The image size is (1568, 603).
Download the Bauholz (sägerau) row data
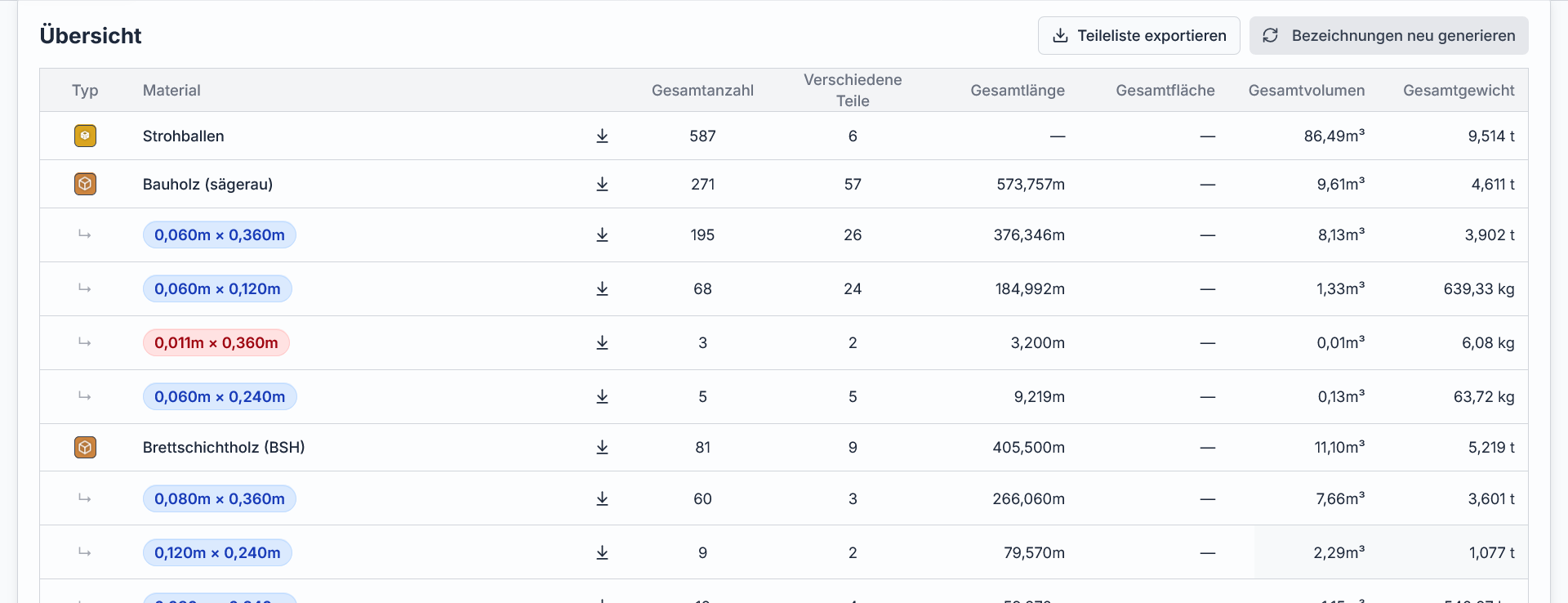tap(602, 184)
